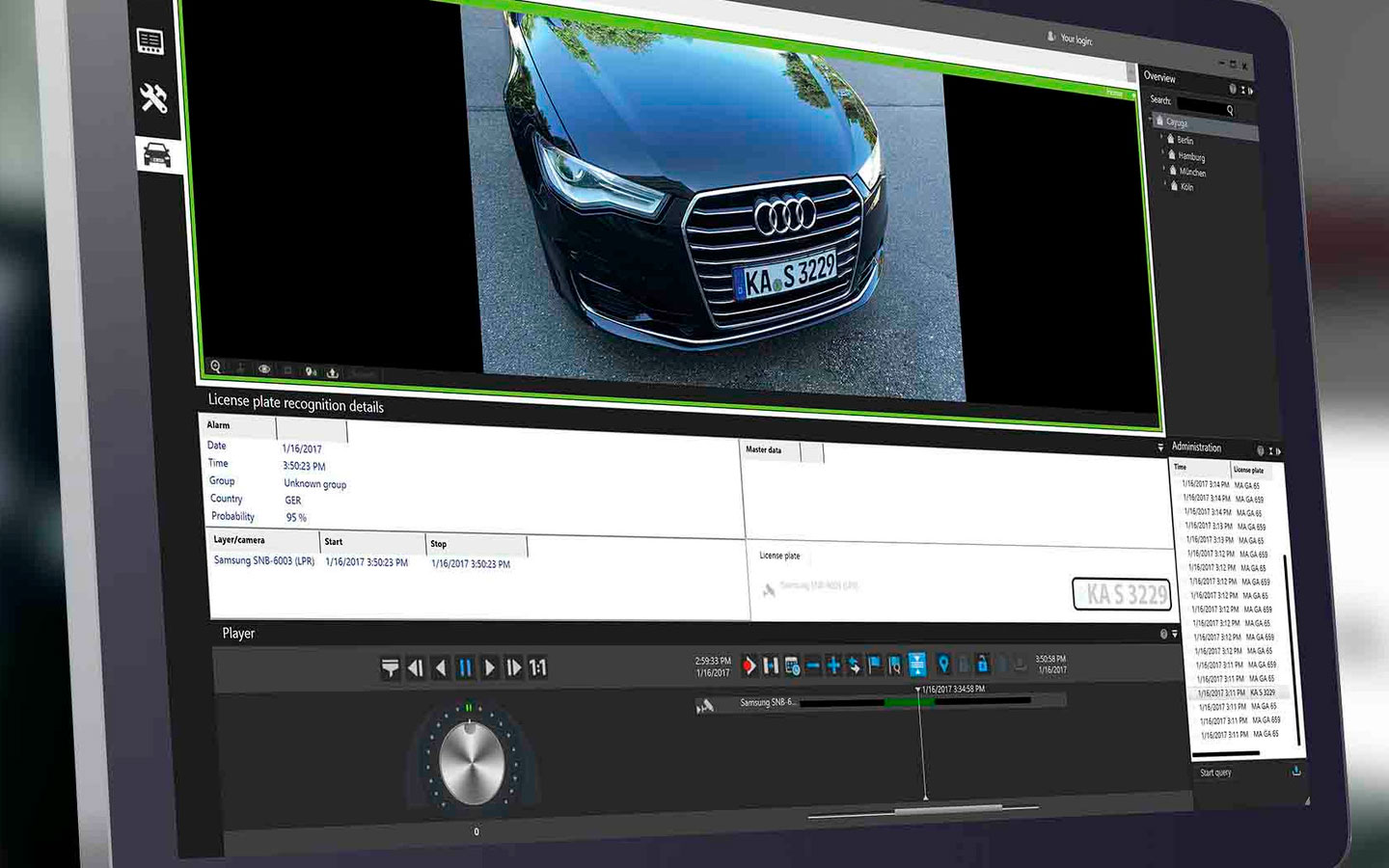
Task: Select the Alarm tab in recognition details
Action: click(x=219, y=424)
